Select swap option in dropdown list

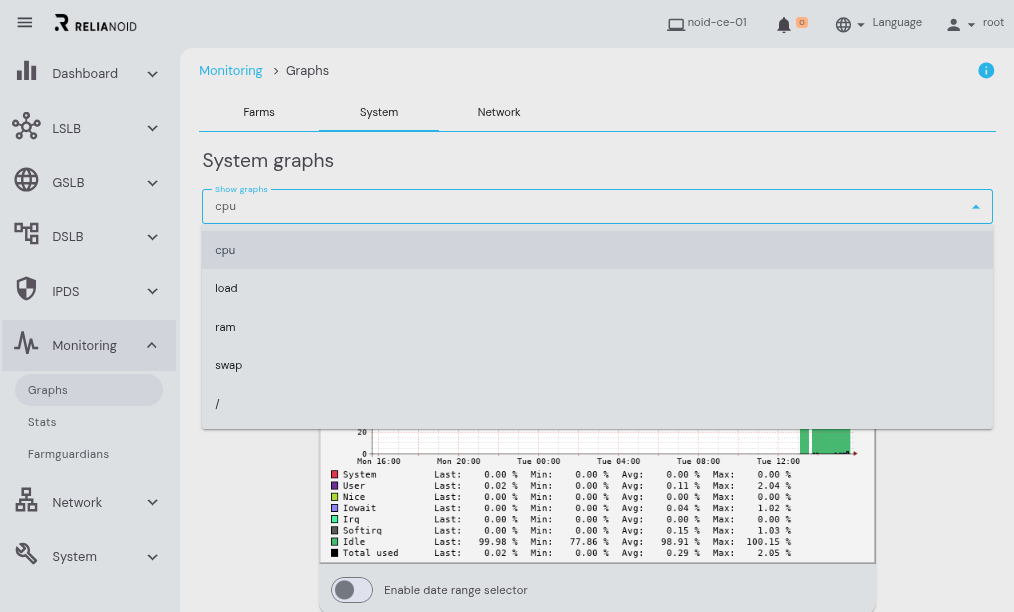tap(597, 365)
